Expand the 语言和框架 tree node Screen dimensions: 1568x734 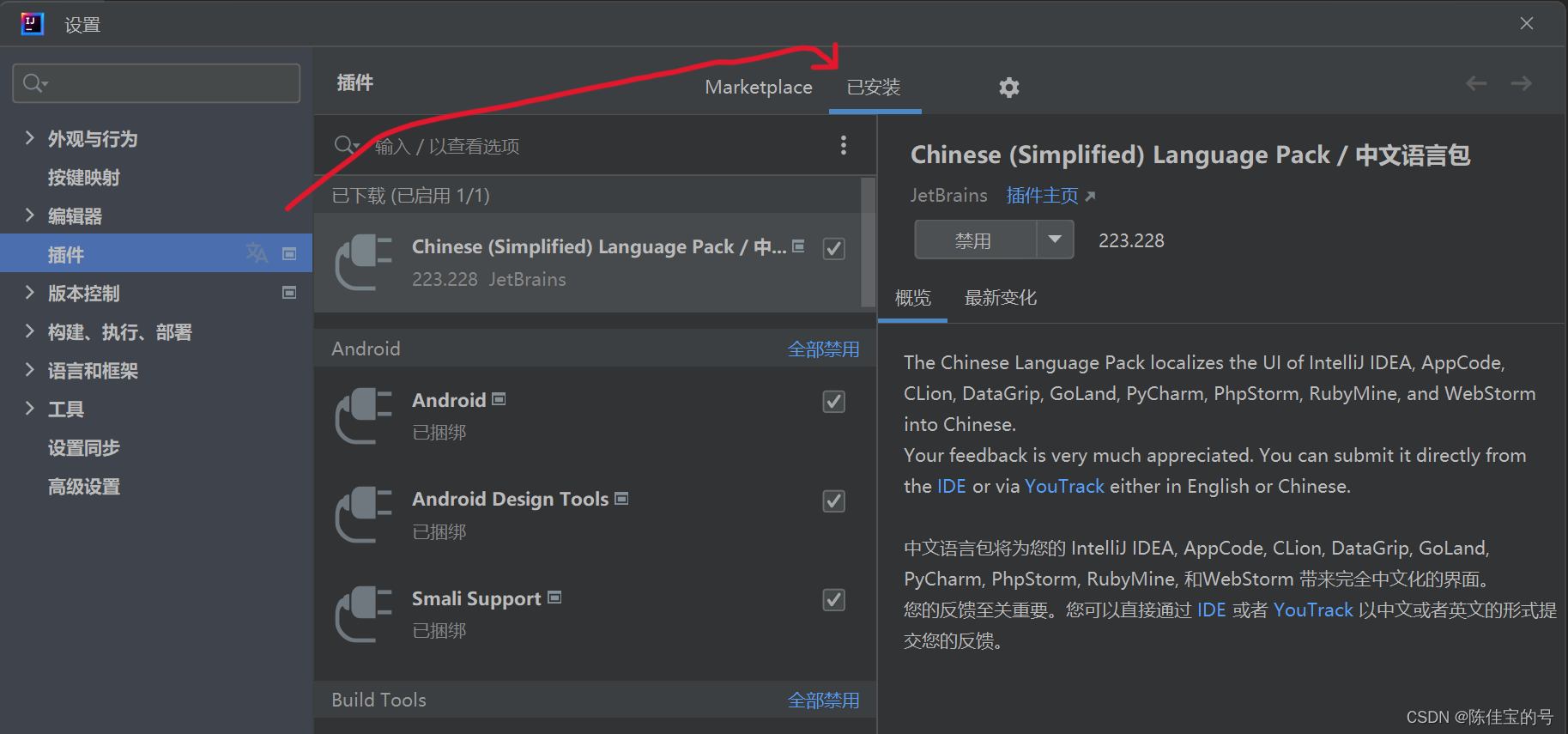(x=30, y=369)
